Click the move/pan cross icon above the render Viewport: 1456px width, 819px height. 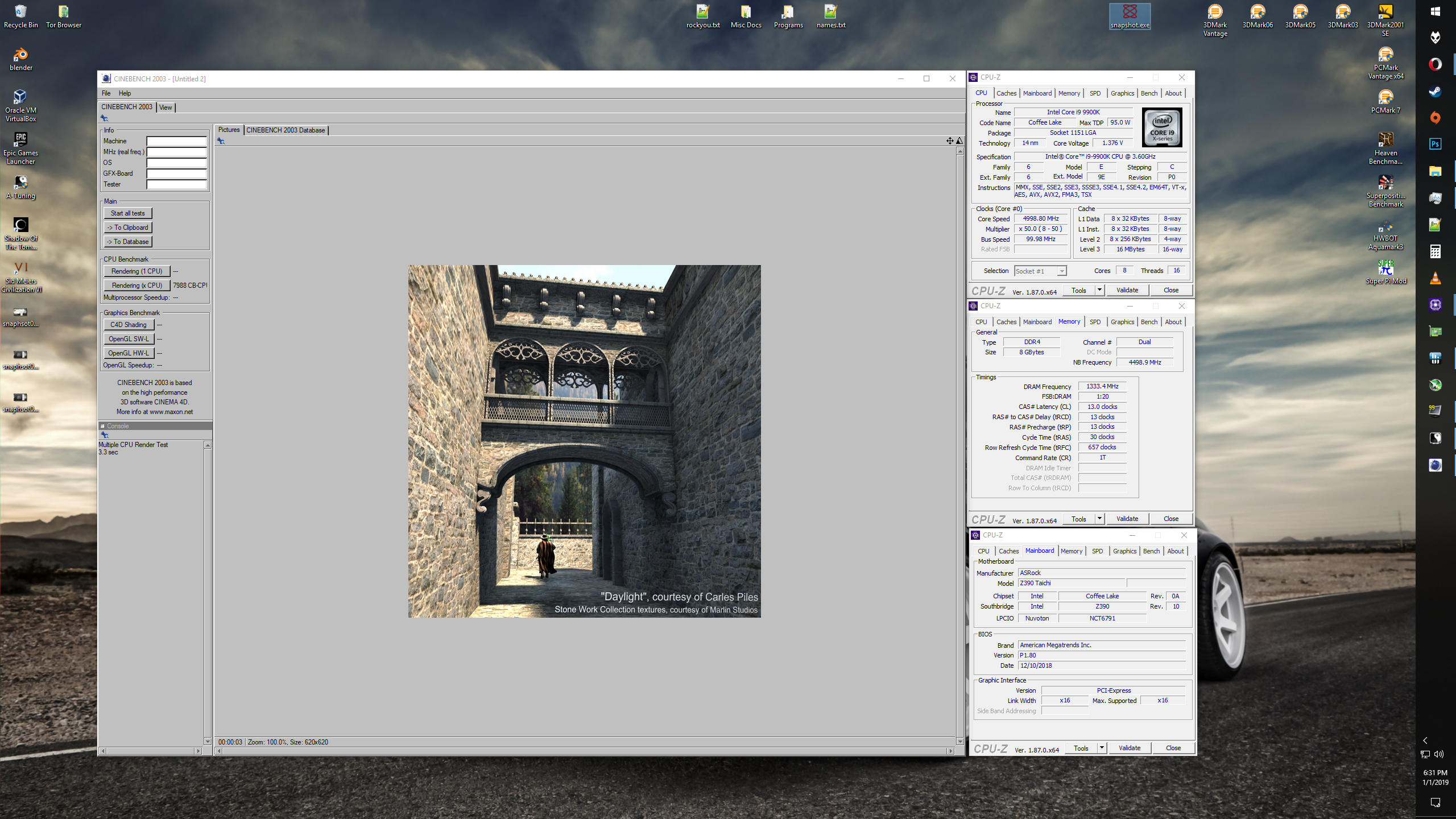950,140
